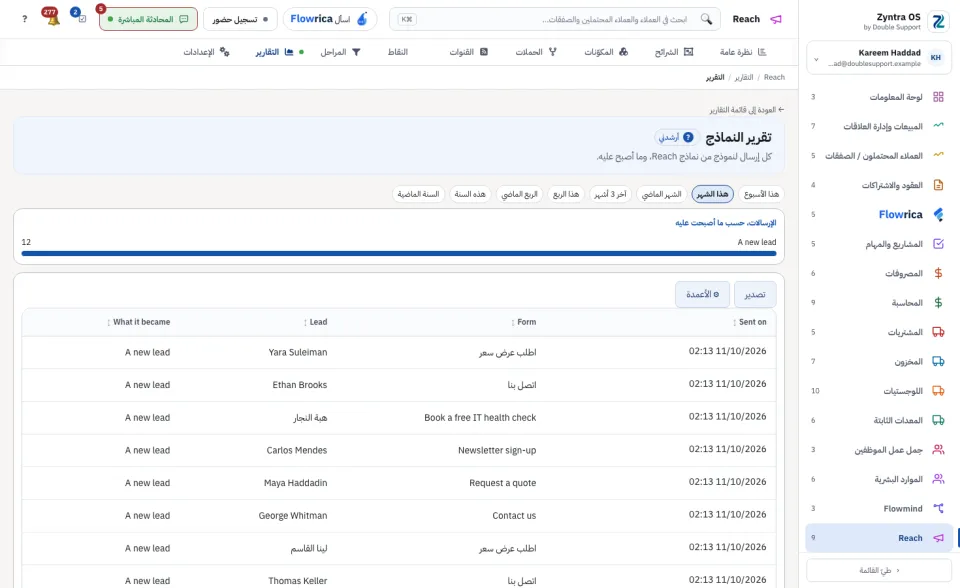
Task: Open الموارد البشرية sidebar icon
Action: 938,479
